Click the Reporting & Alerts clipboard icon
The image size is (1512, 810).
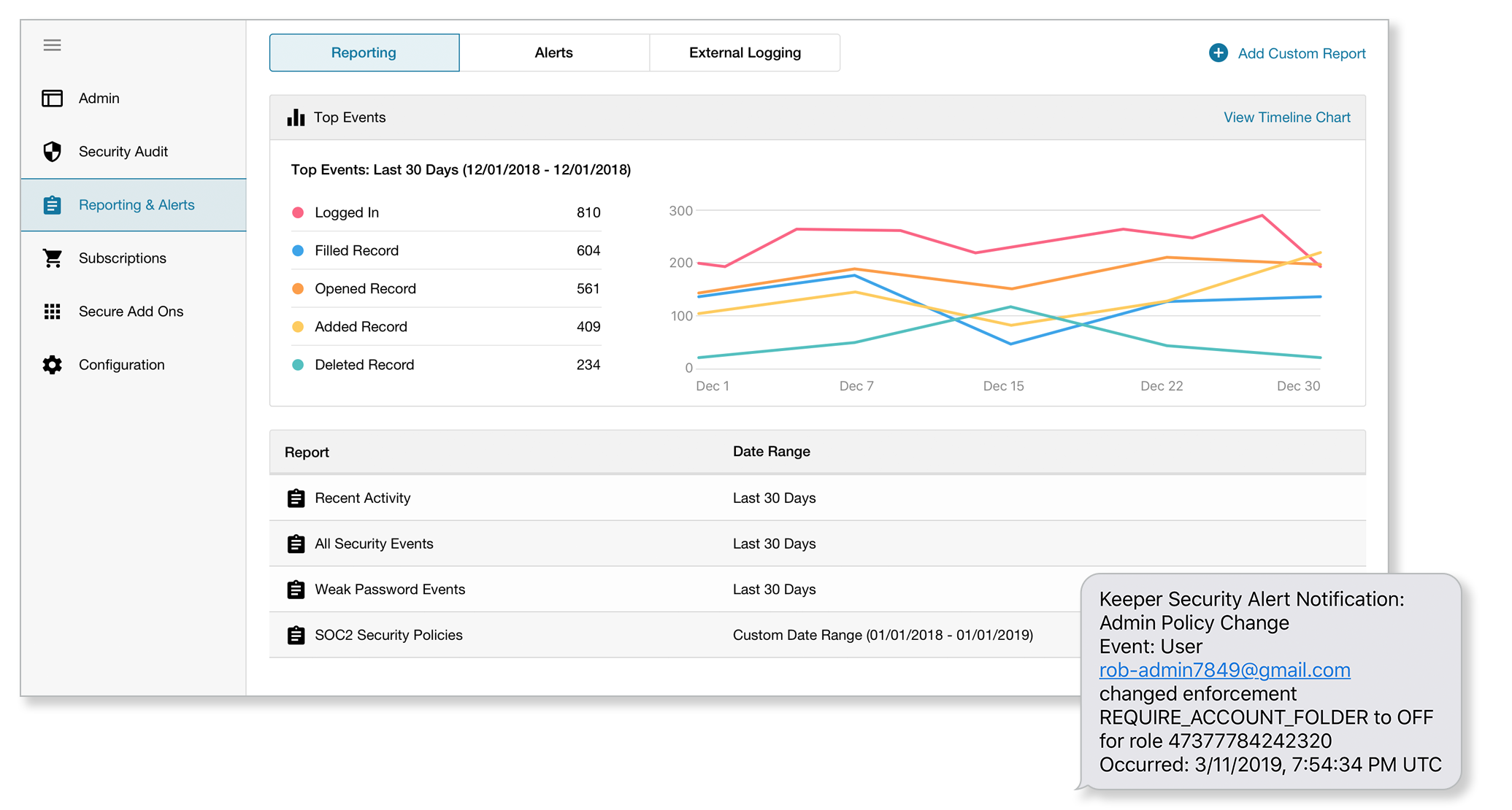coord(52,205)
